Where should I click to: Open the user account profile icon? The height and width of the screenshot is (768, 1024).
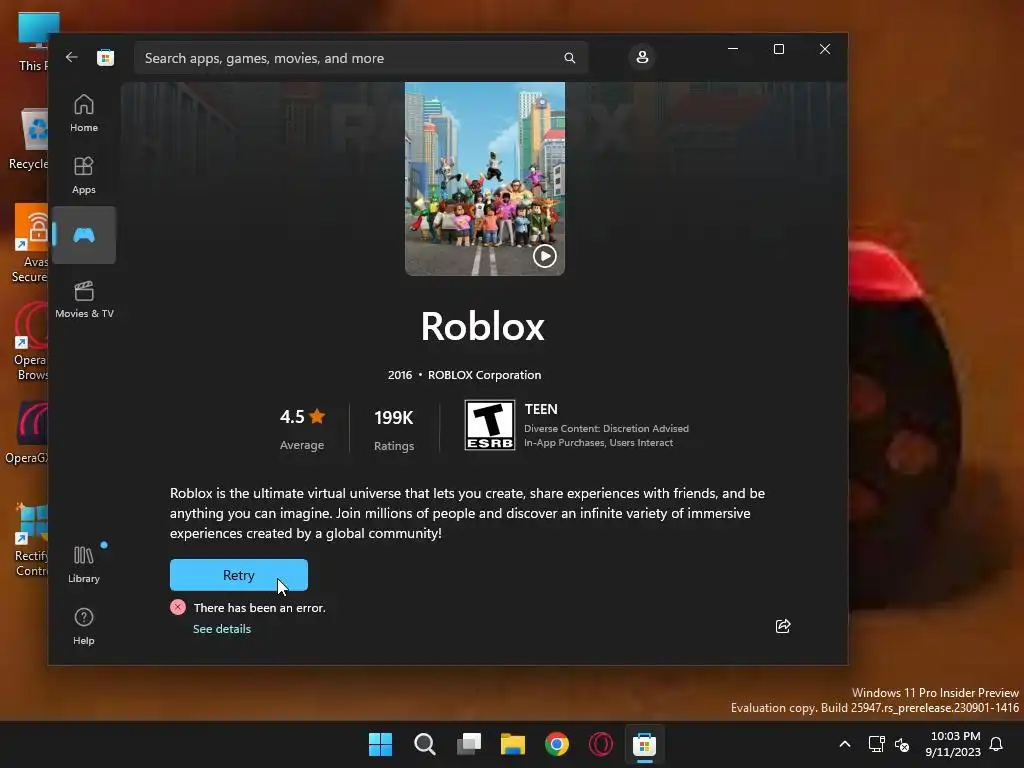642,57
